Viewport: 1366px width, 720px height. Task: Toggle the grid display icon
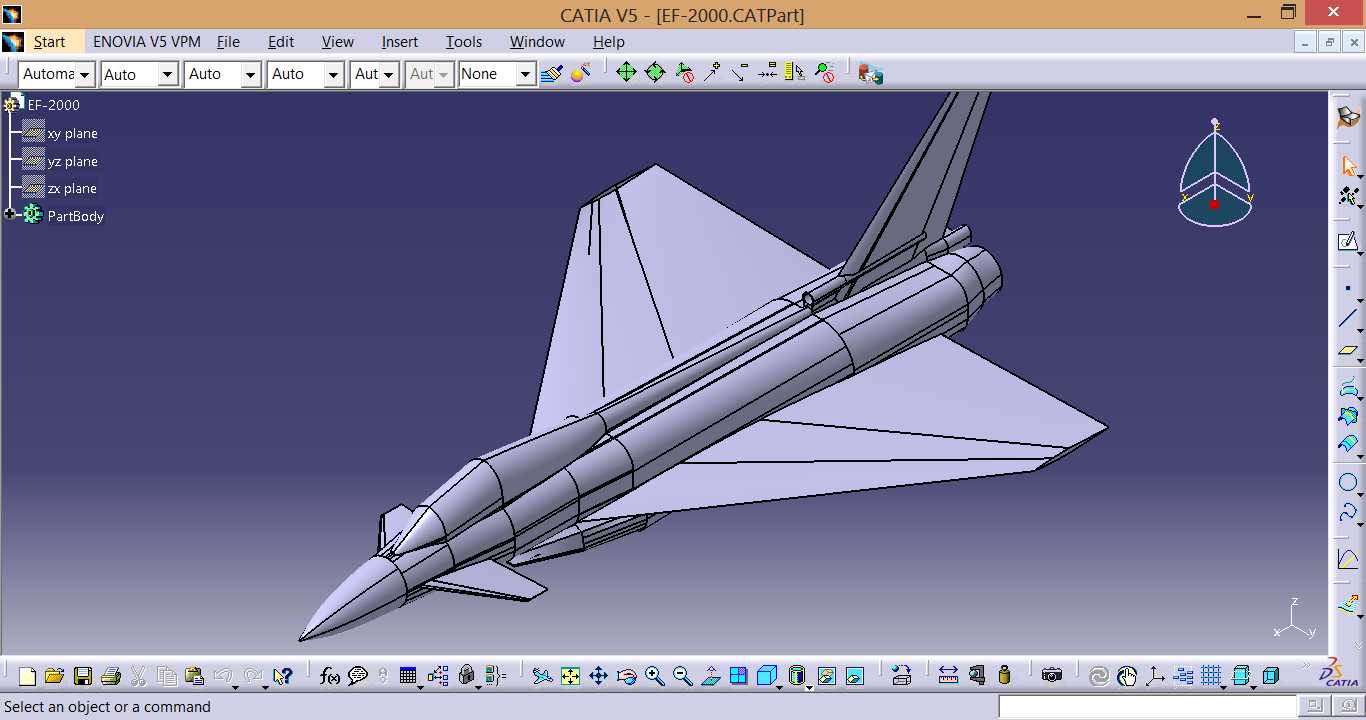pyautogui.click(x=1212, y=676)
